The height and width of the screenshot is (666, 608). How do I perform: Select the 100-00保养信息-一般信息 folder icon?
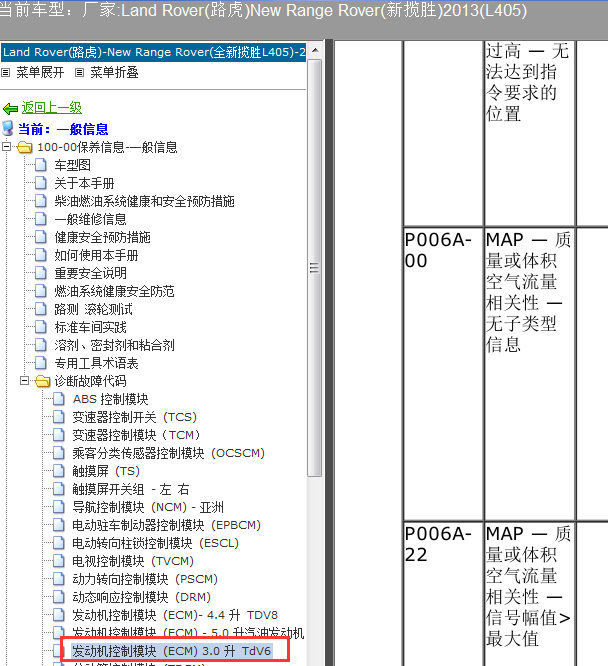point(25,147)
